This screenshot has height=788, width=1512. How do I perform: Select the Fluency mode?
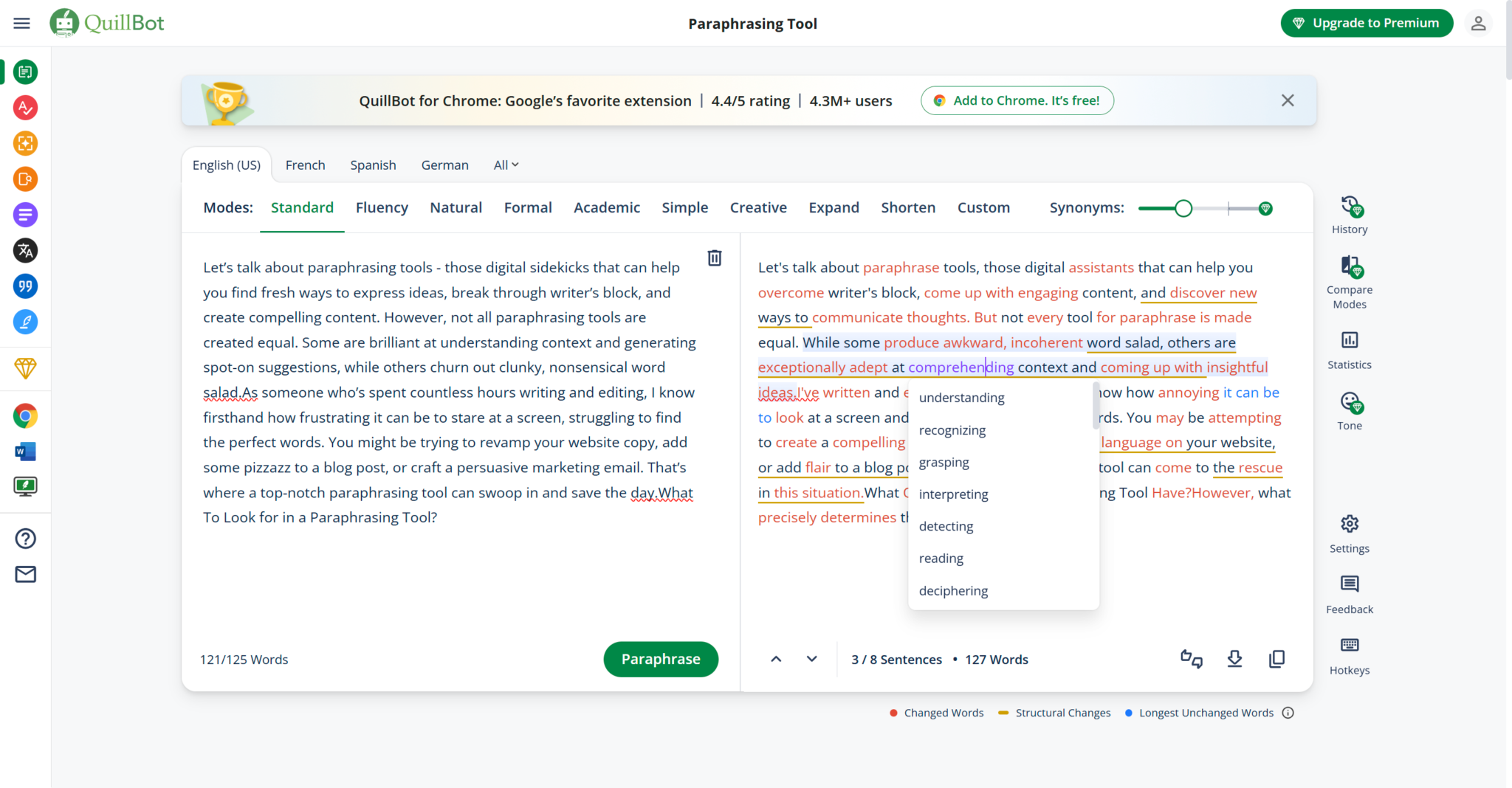tap(382, 208)
